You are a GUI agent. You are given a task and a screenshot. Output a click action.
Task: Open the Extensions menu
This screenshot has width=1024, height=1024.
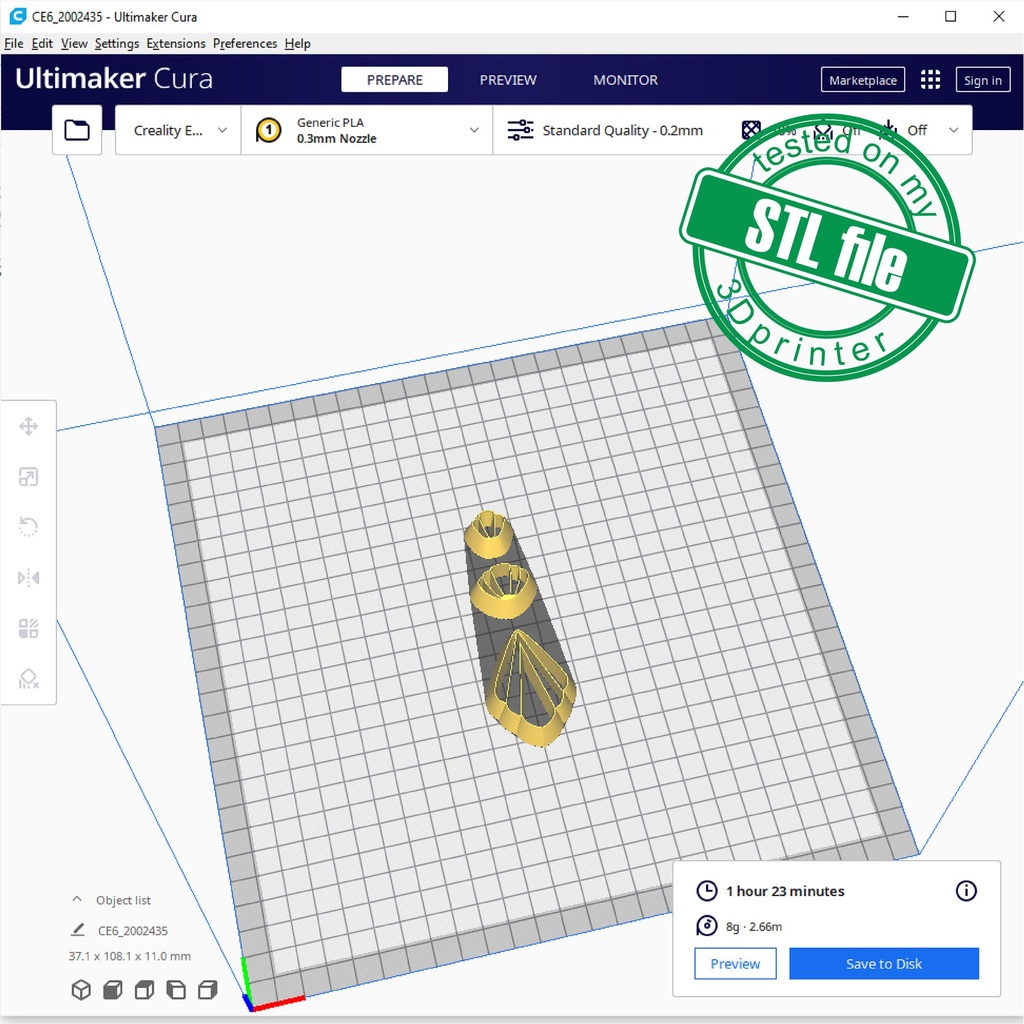coord(176,44)
